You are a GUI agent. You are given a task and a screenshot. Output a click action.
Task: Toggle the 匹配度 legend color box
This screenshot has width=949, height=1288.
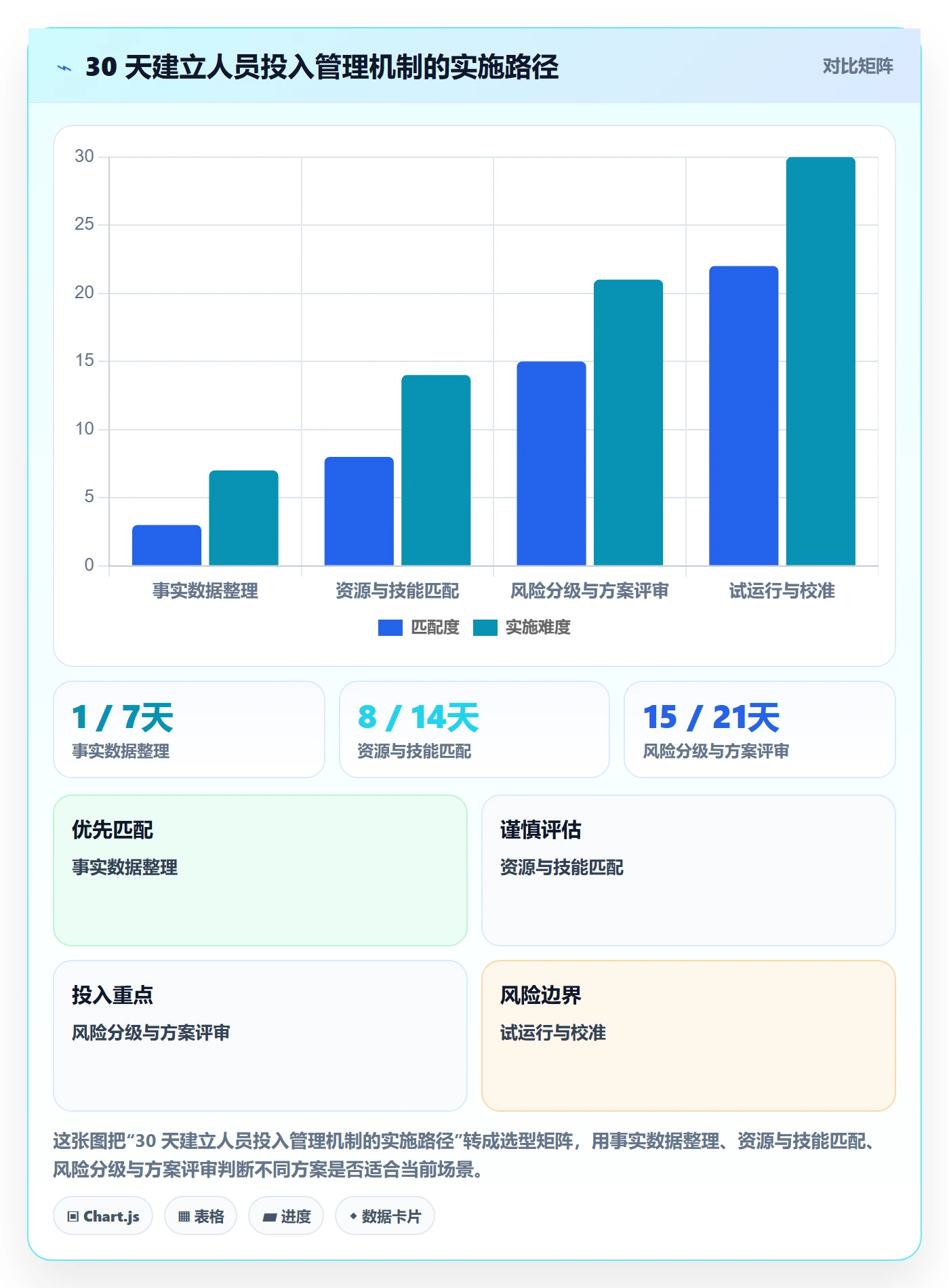pos(390,628)
